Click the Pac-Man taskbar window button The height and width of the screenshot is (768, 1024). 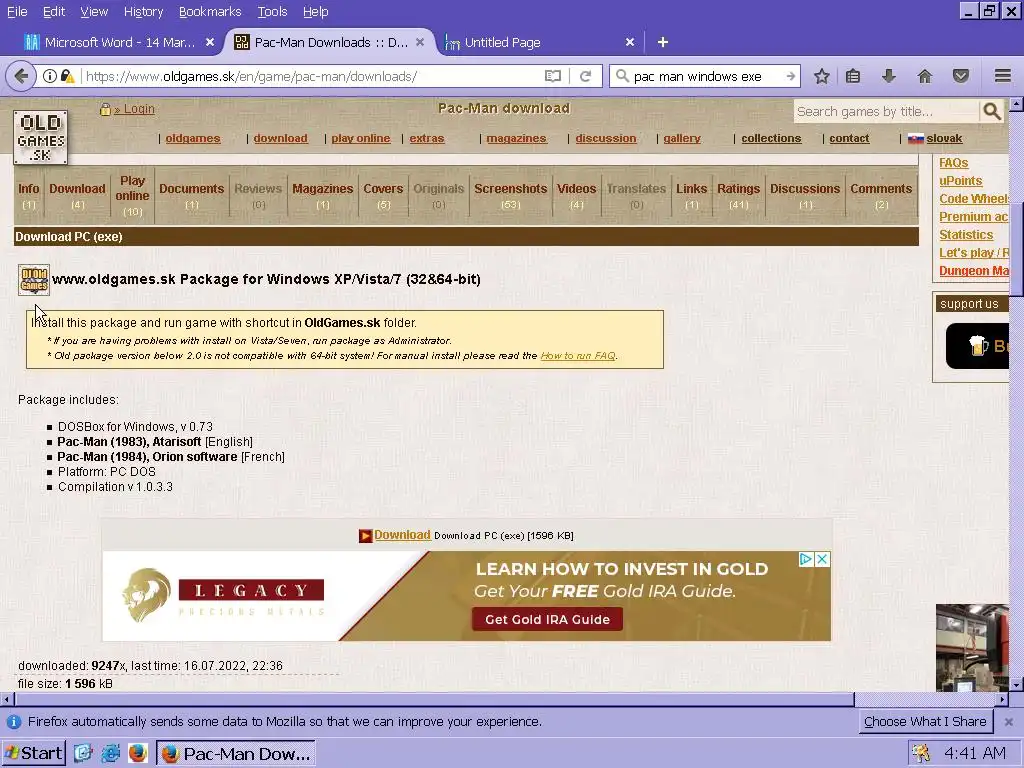click(x=236, y=754)
